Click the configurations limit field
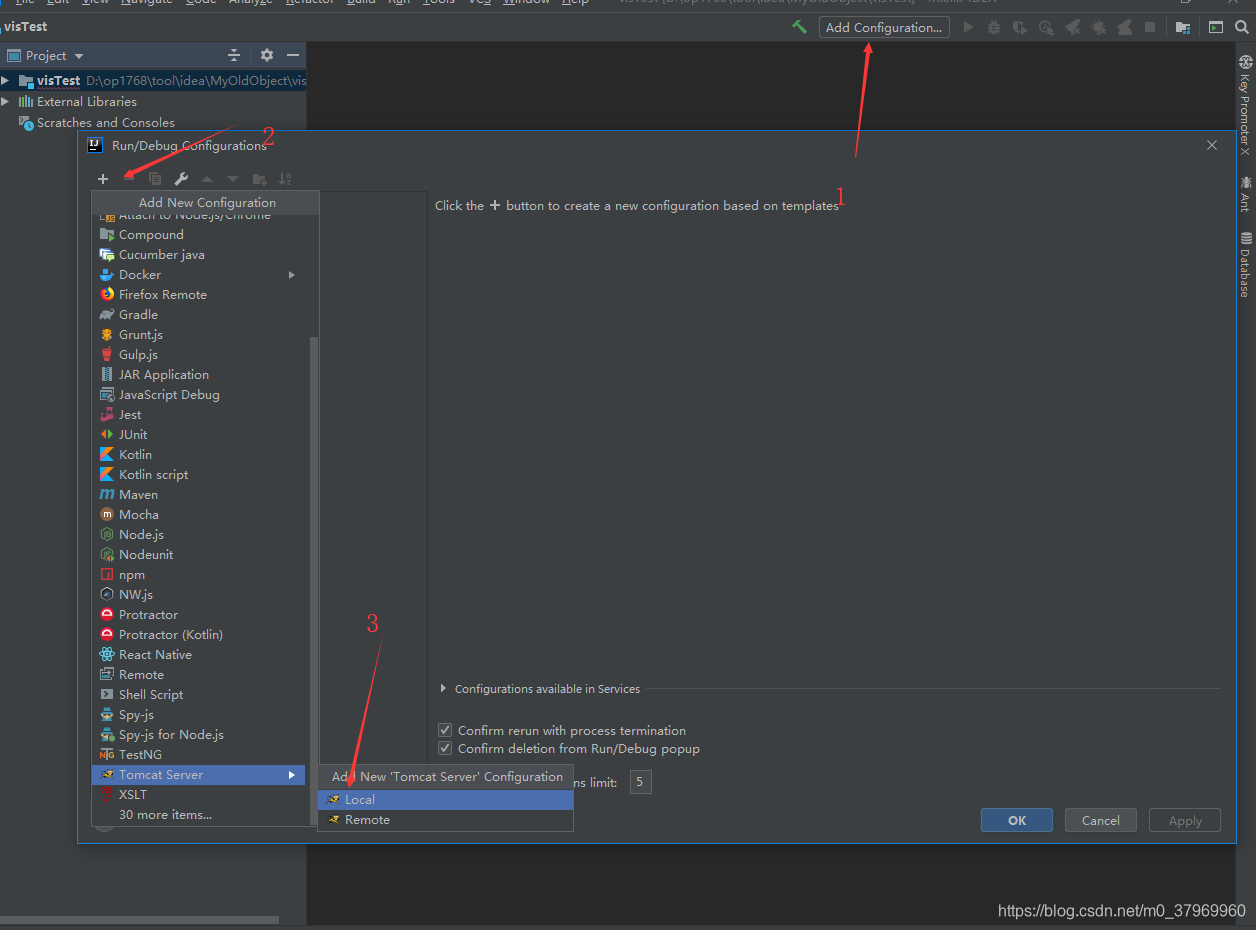The width and height of the screenshot is (1256, 930). click(640, 782)
